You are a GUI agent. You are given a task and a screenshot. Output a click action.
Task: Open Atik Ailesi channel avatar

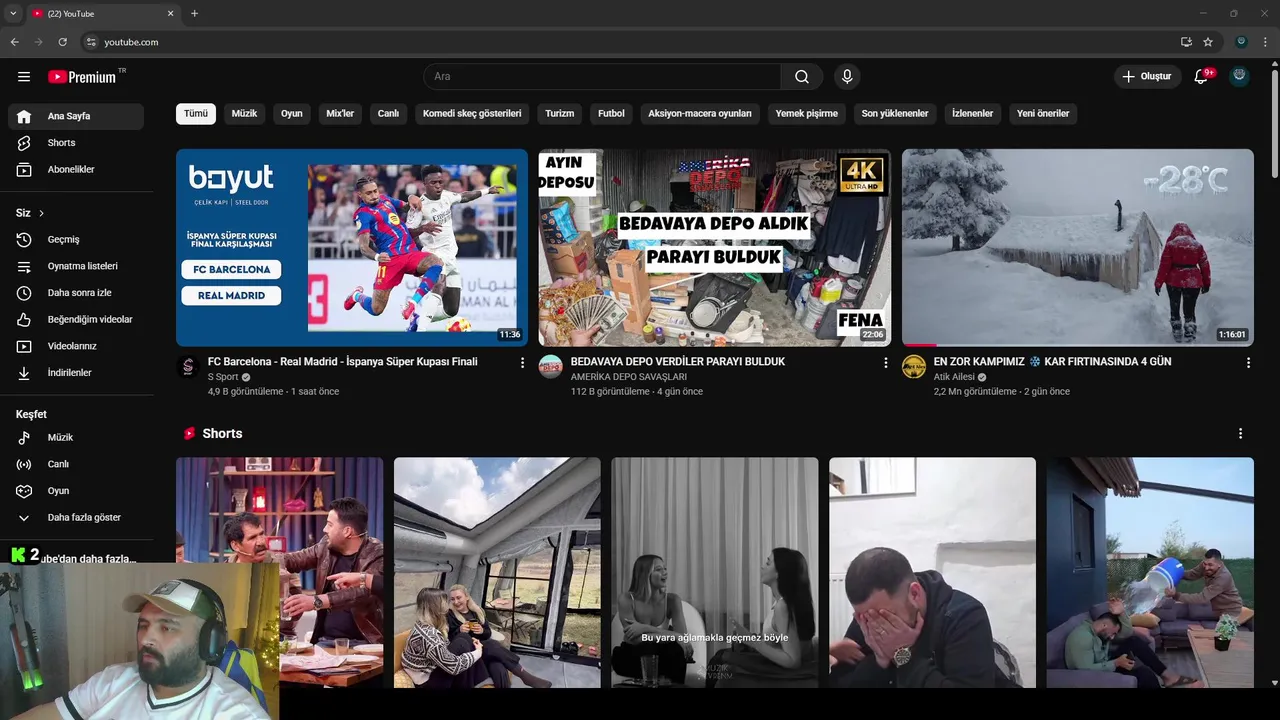(914, 367)
